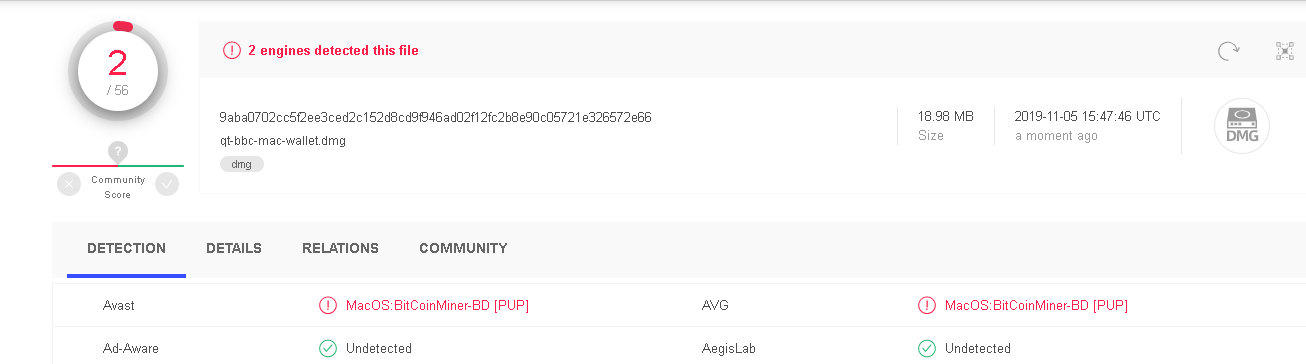Image resolution: width=1306 pixels, height=364 pixels.
Task: Switch to the DETECTION tab
Action: (x=126, y=248)
